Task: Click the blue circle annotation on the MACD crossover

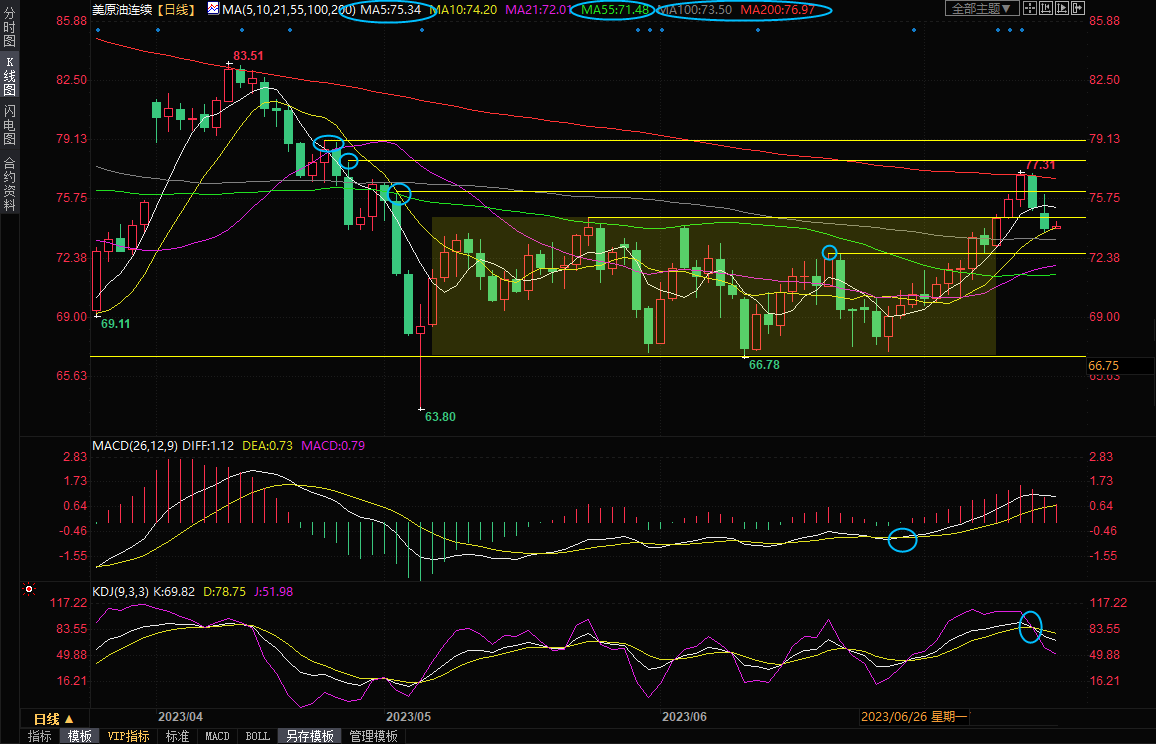Action: 902,540
